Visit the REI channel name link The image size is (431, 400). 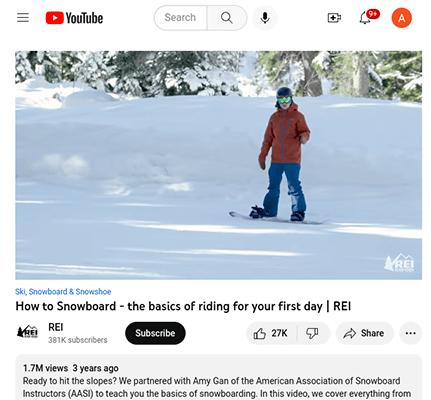(x=56, y=327)
